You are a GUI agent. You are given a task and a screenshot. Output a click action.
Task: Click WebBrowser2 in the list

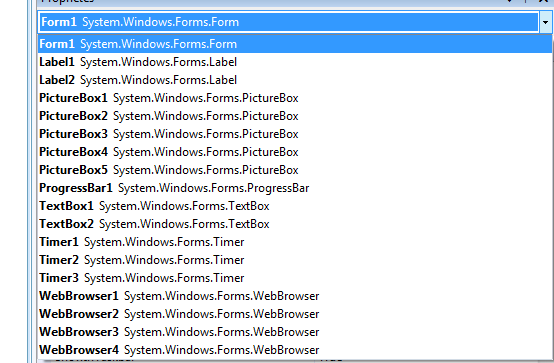pyautogui.click(x=295, y=314)
